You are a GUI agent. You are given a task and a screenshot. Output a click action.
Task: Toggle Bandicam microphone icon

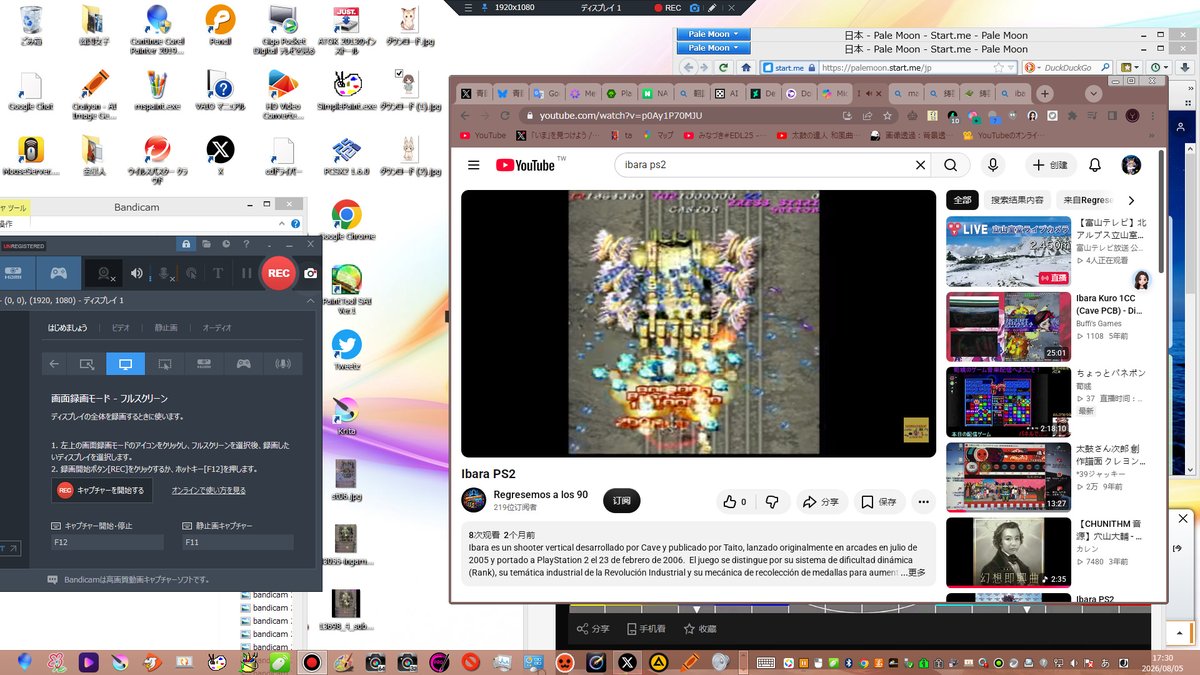pyautogui.click(x=165, y=273)
